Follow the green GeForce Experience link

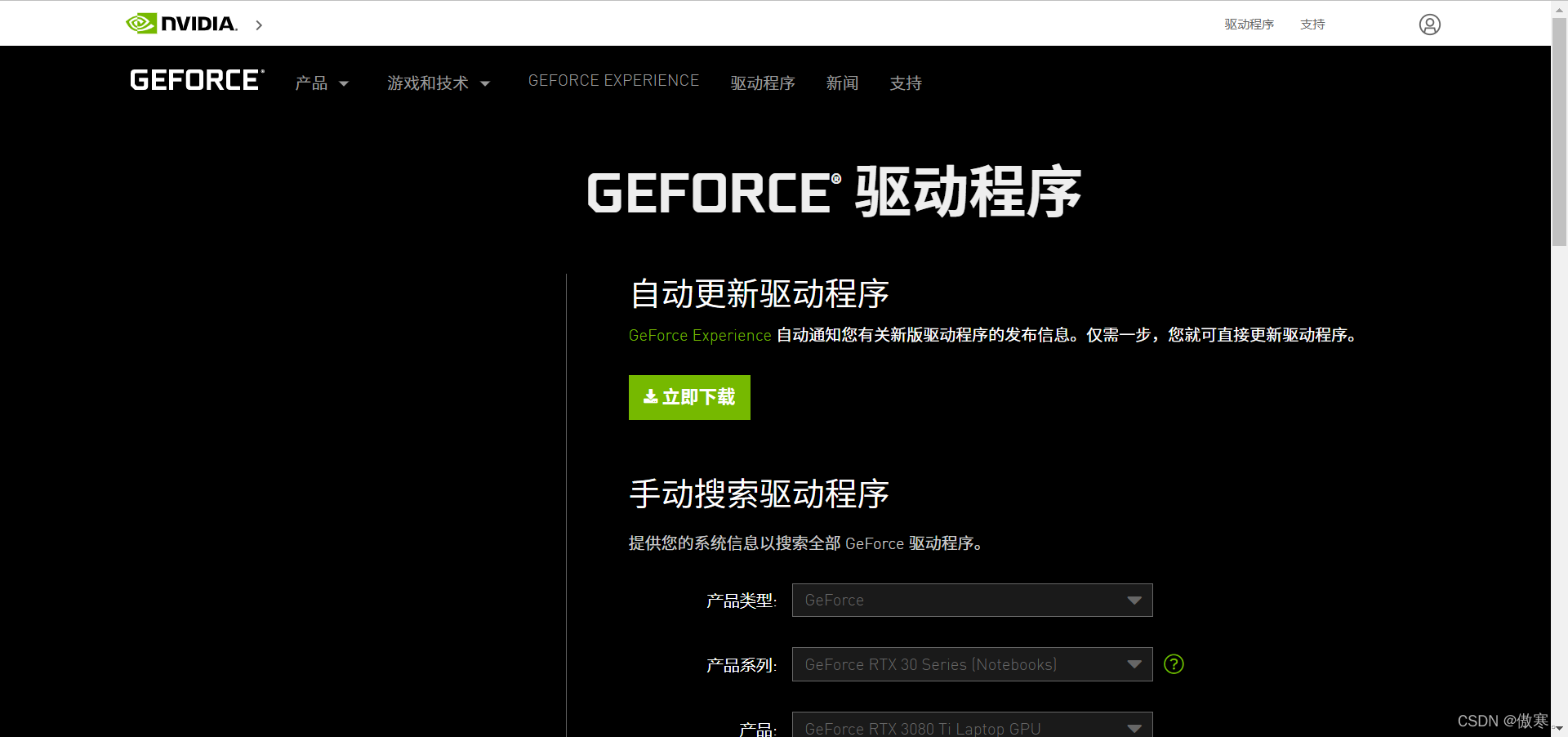[x=700, y=336]
